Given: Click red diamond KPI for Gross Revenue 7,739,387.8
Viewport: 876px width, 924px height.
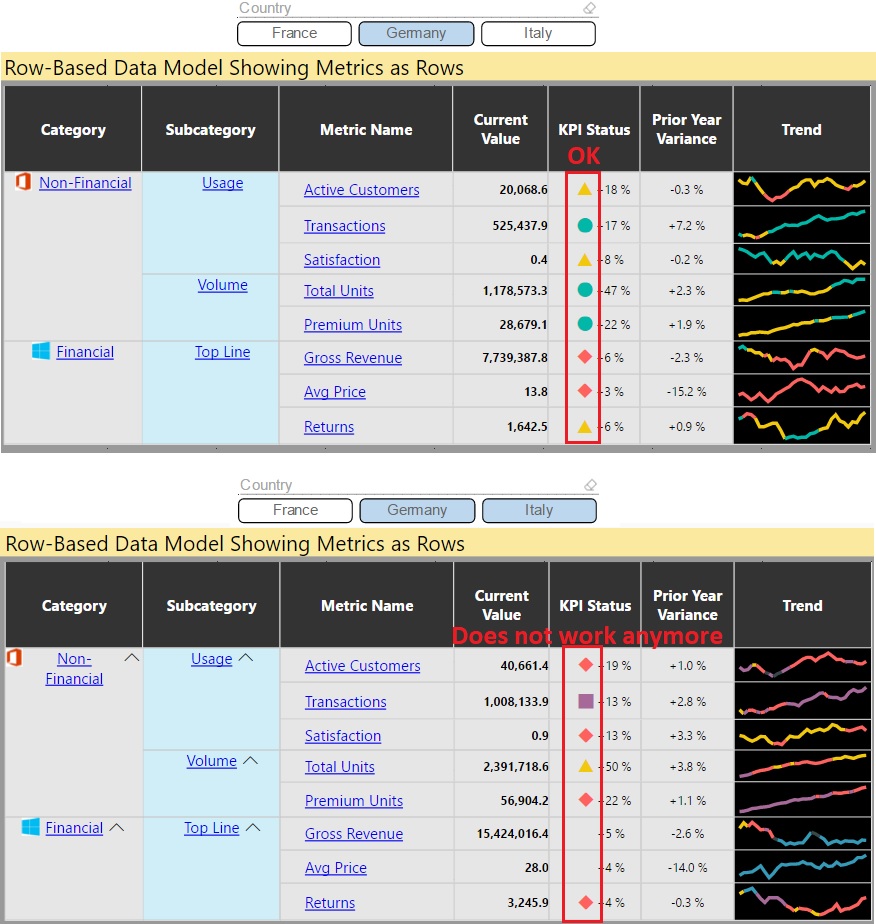Looking at the screenshot, I should [585, 357].
